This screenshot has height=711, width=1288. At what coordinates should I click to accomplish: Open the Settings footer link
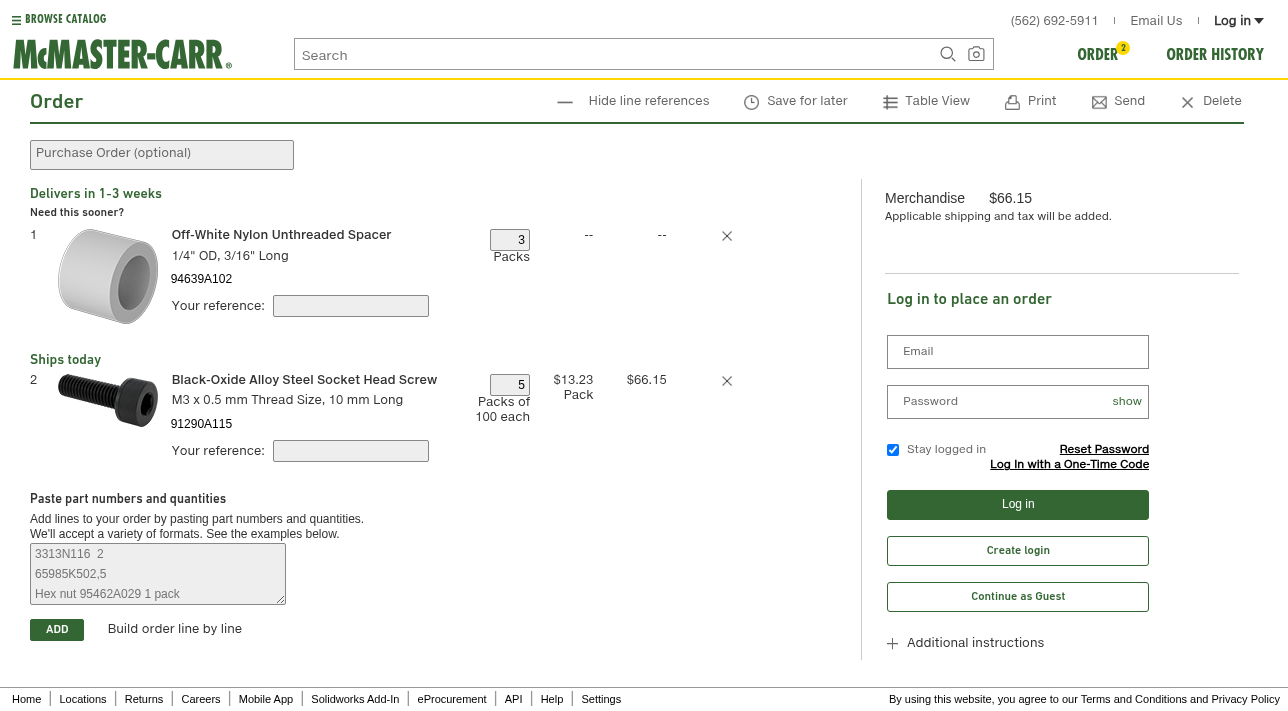[x=601, y=699]
